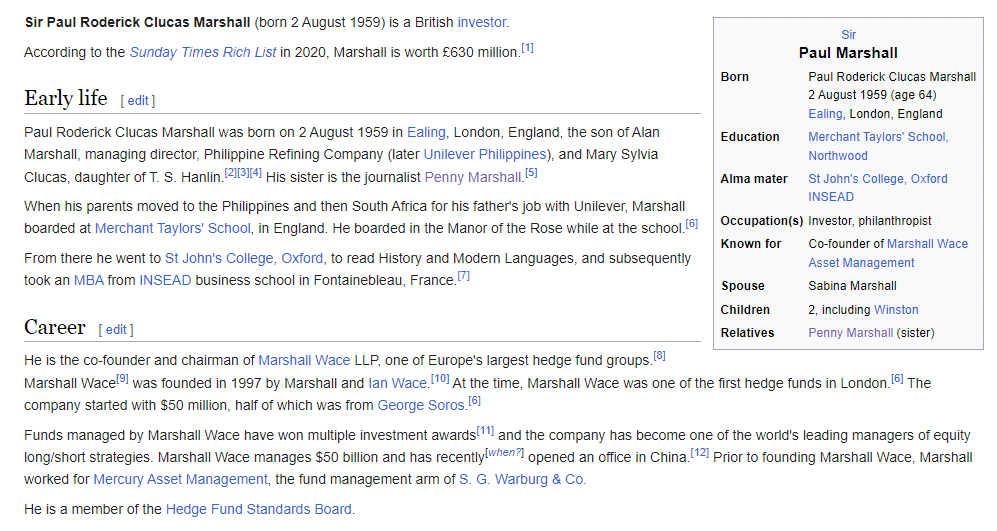Jump to citation [6] after George Soros
This screenshot has width=997, height=531.
pos(474,401)
